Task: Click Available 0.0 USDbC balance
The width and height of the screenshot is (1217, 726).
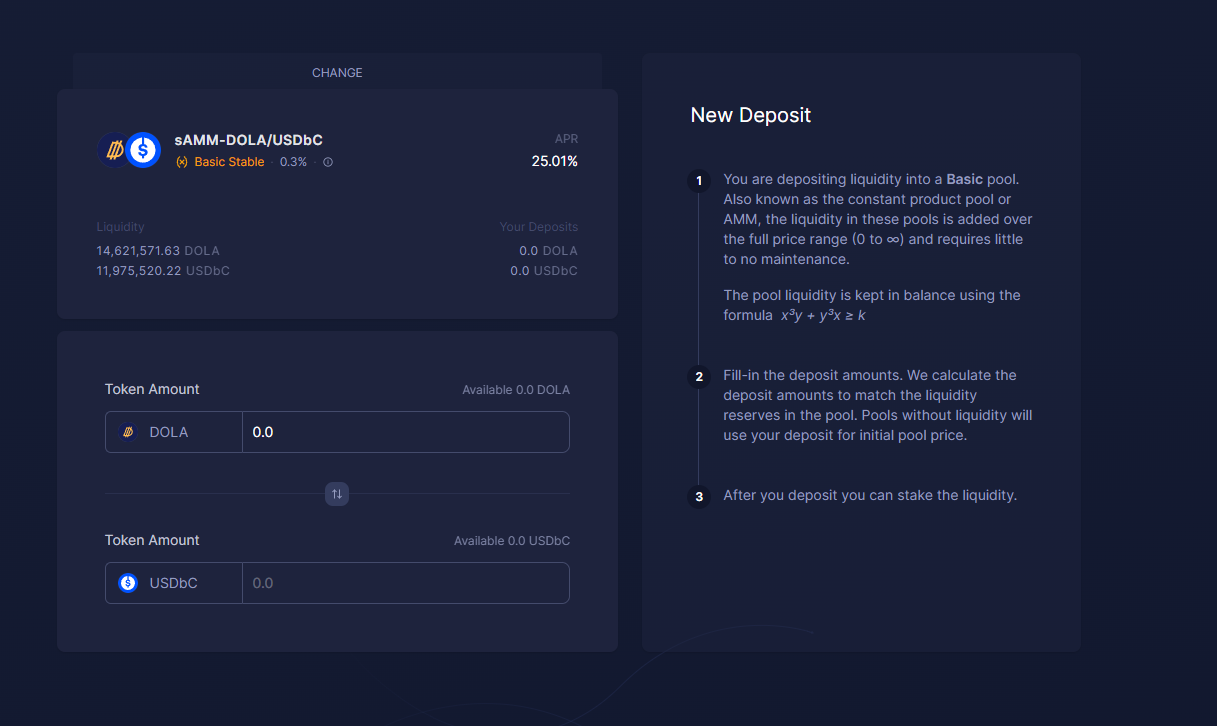Action: (x=512, y=541)
